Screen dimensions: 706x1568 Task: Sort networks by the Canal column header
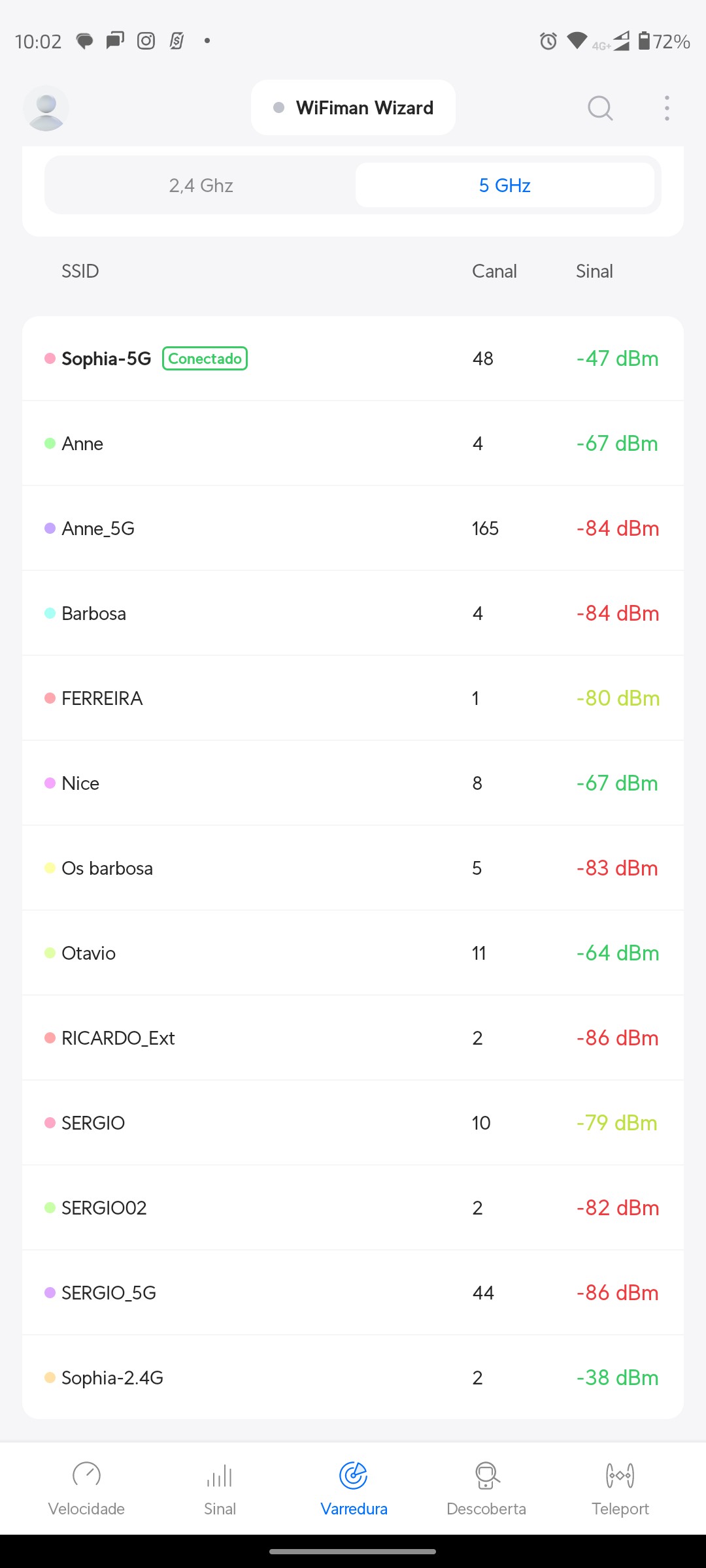(494, 271)
